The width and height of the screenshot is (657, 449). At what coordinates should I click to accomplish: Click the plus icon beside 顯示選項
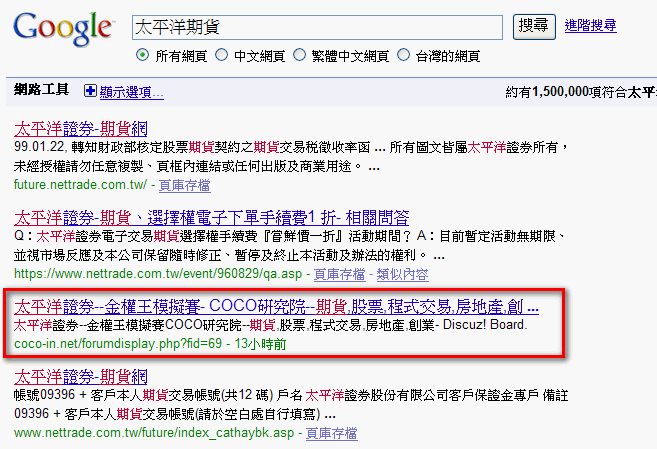pyautogui.click(x=90, y=91)
